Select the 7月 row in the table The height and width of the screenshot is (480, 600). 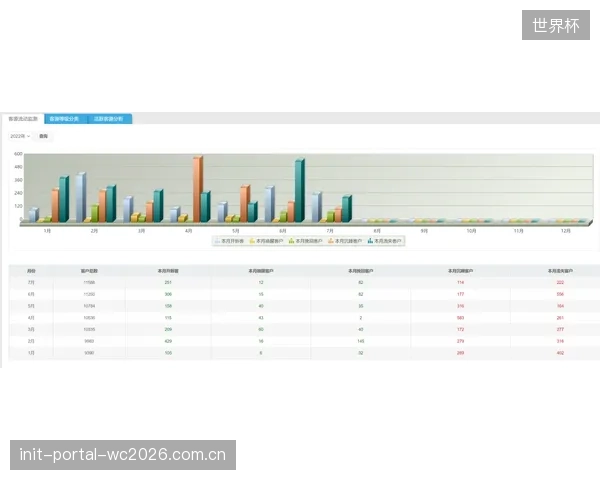click(305, 282)
